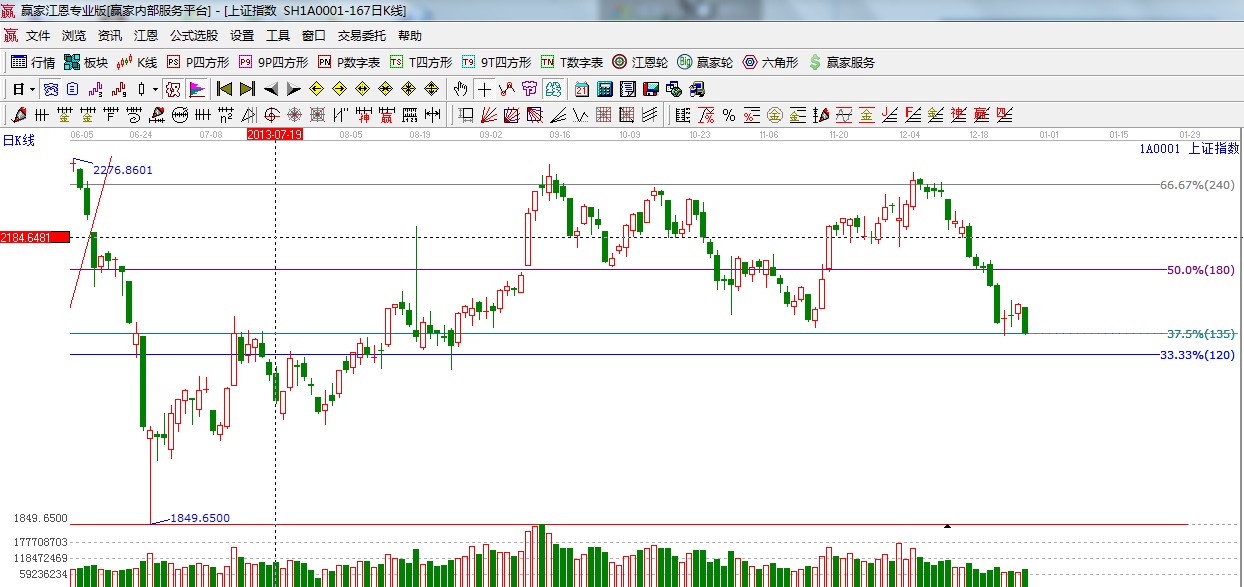Select the percent (%) drawing tool
The width and height of the screenshot is (1244, 587).
click(x=728, y=115)
